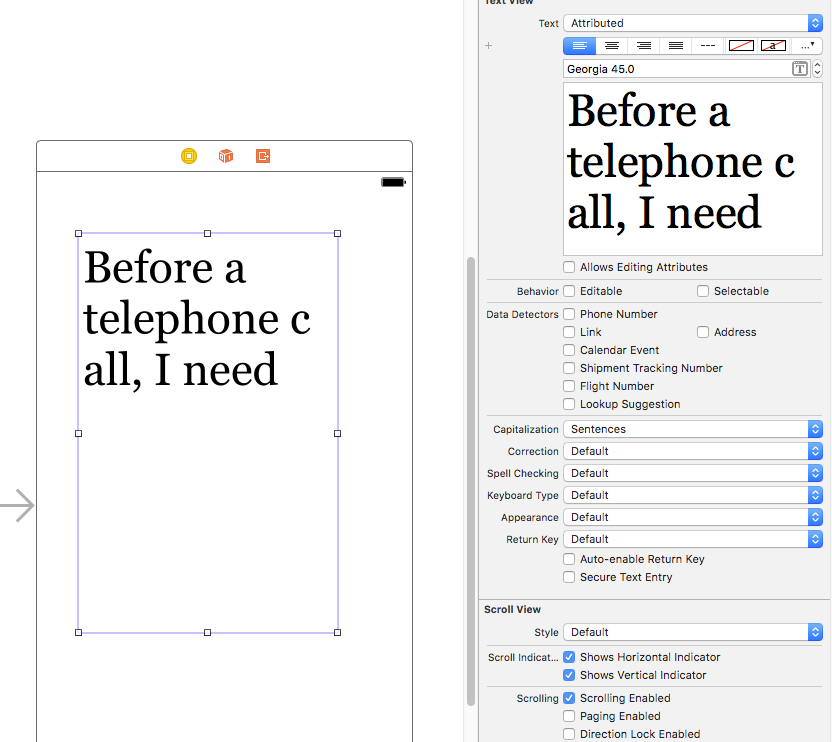
Task: Uncheck Shows Horizontal Indicator
Action: (569, 657)
